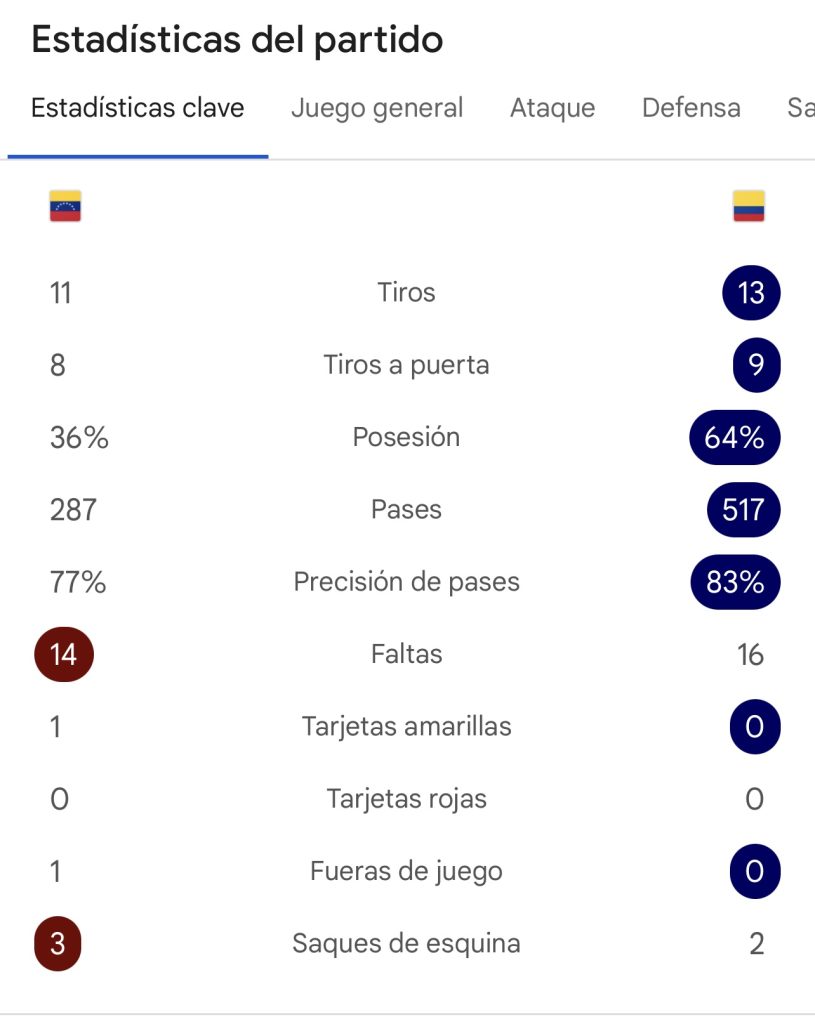Click the red 14 fouls badge
This screenshot has height=1024, width=815.
point(64,654)
